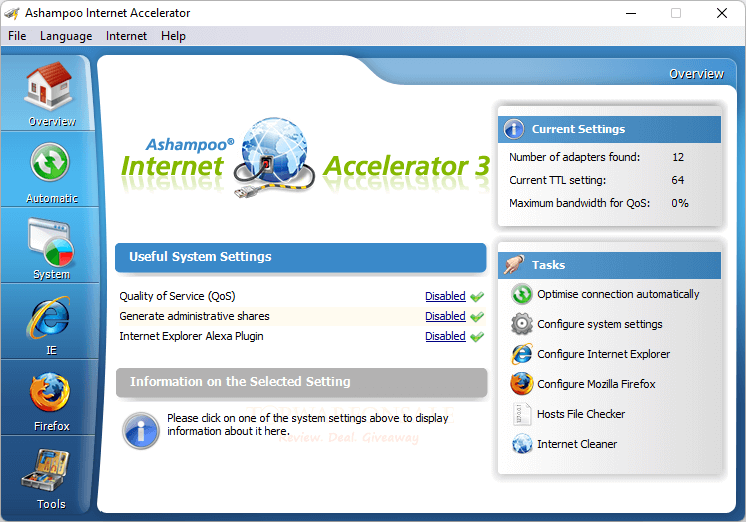Open the Internet menu
Image resolution: width=746 pixels, height=522 pixels.
pyautogui.click(x=126, y=36)
